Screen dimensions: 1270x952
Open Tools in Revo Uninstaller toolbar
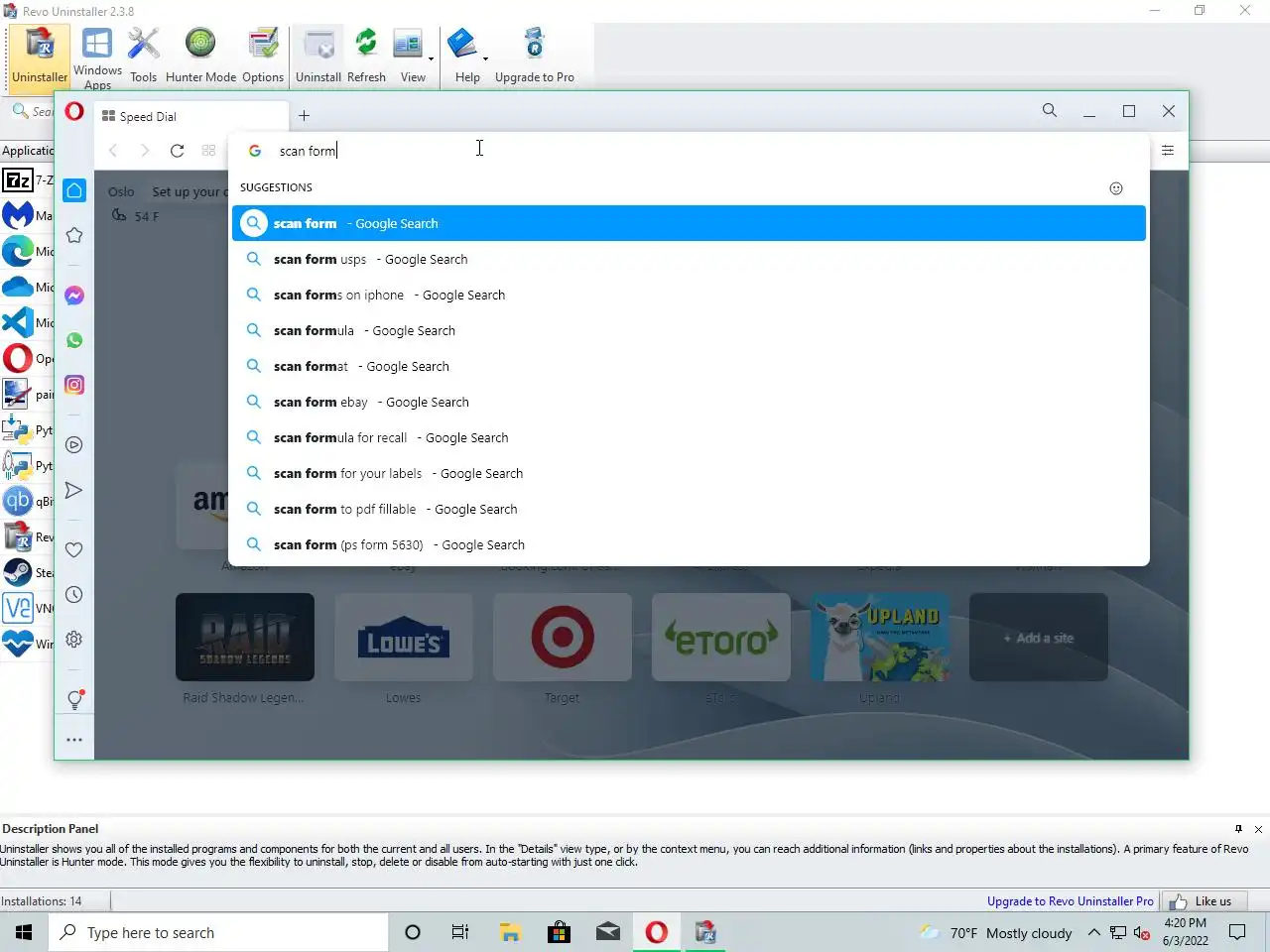pyautogui.click(x=143, y=57)
